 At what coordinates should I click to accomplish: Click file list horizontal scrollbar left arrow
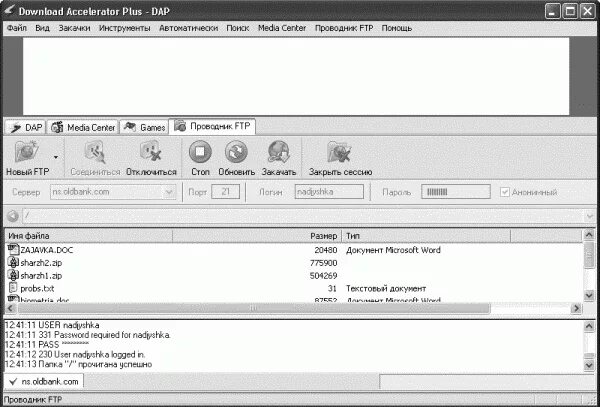[11, 308]
